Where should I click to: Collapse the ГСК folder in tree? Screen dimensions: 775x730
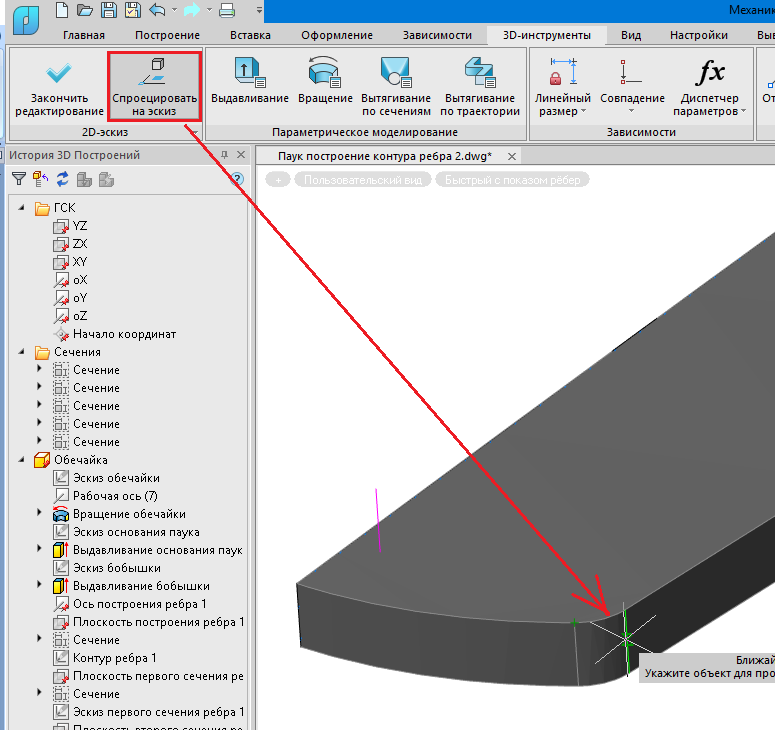[22, 209]
